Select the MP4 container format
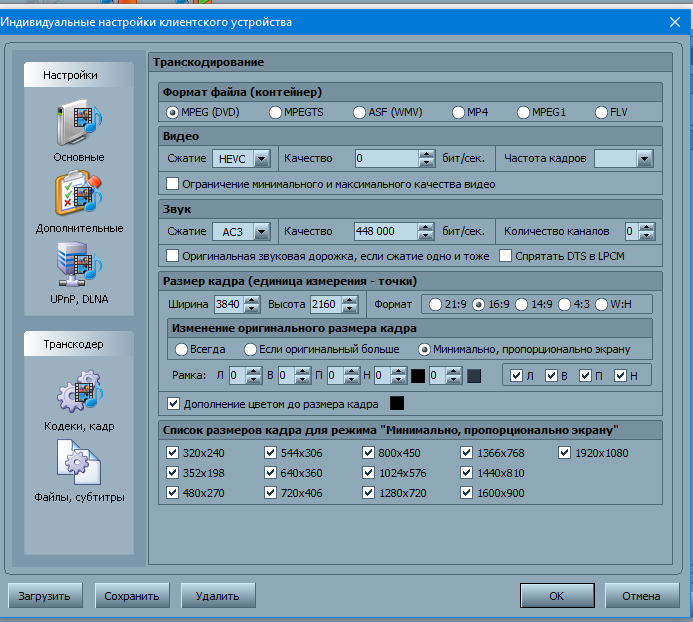Screen dimensions: 693x622 (x=459, y=112)
